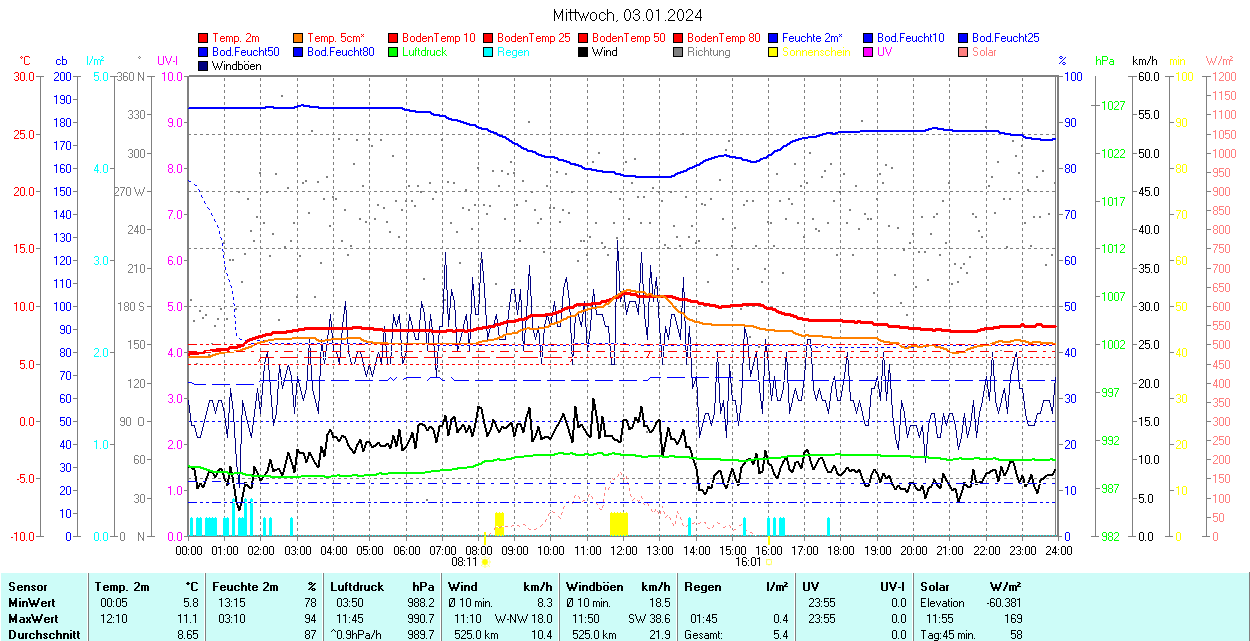1250x641 pixels.
Task: Select the green Luftdruck legend swatch
Action: pos(394,52)
